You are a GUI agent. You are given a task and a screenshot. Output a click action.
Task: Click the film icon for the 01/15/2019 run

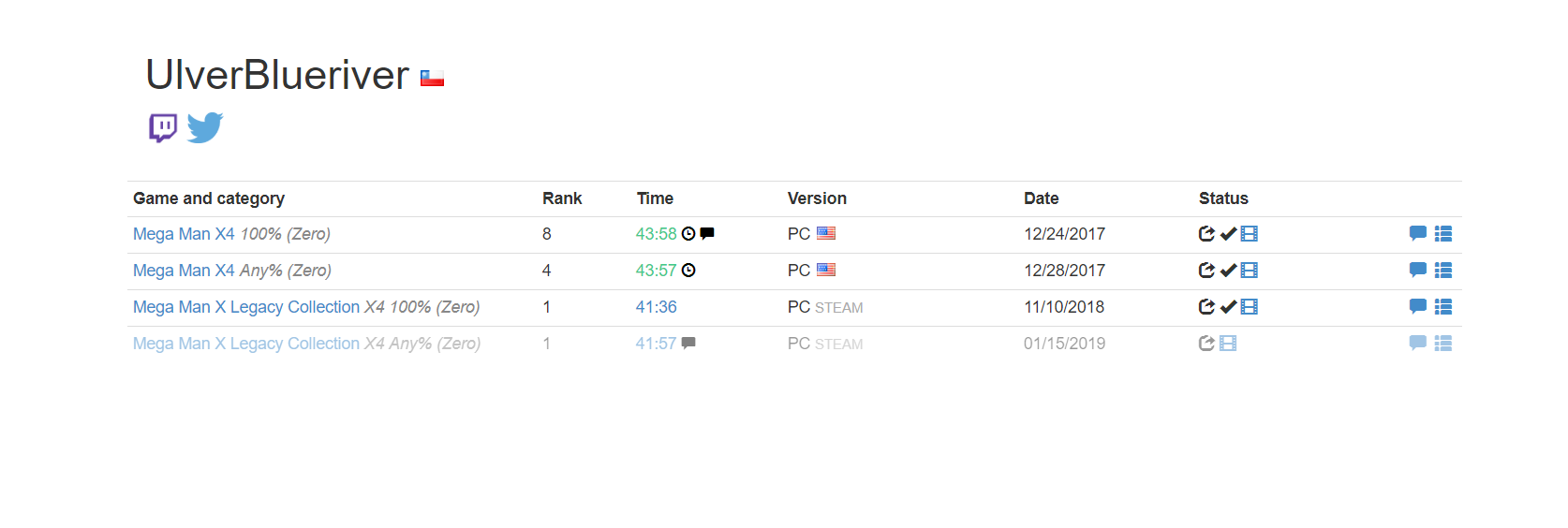tap(1228, 344)
